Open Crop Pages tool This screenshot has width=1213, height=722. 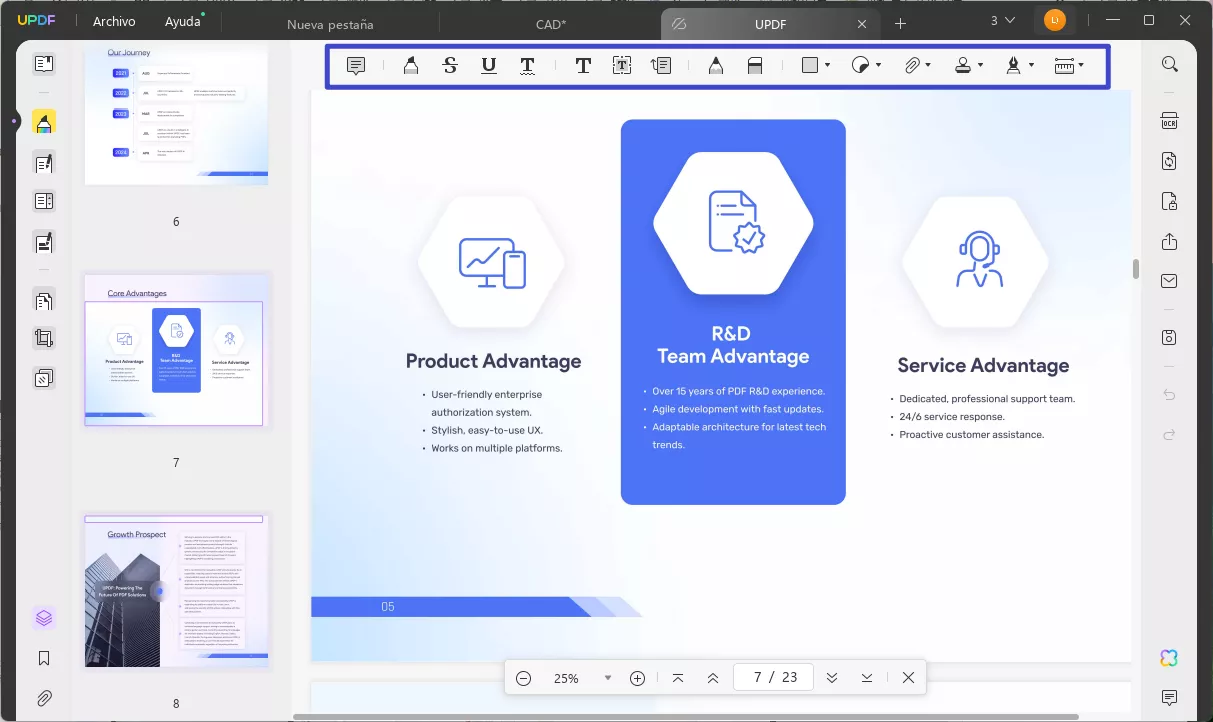coord(44,339)
